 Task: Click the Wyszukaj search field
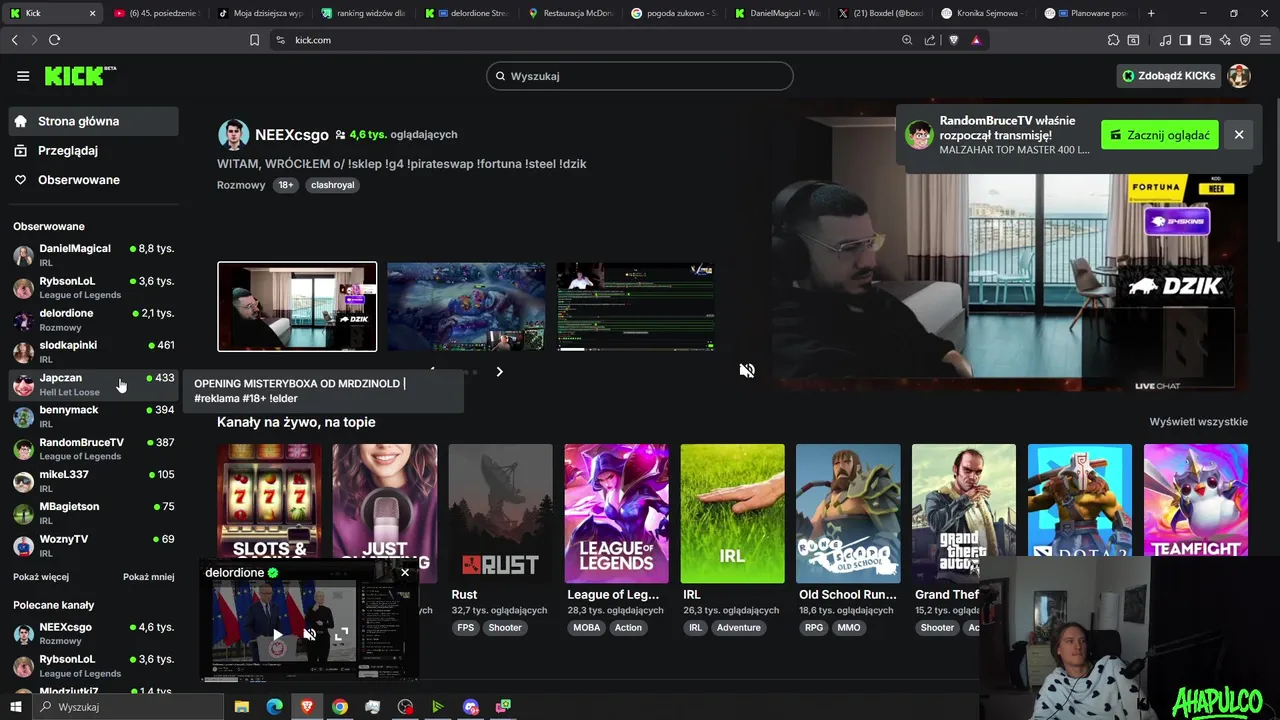point(640,76)
